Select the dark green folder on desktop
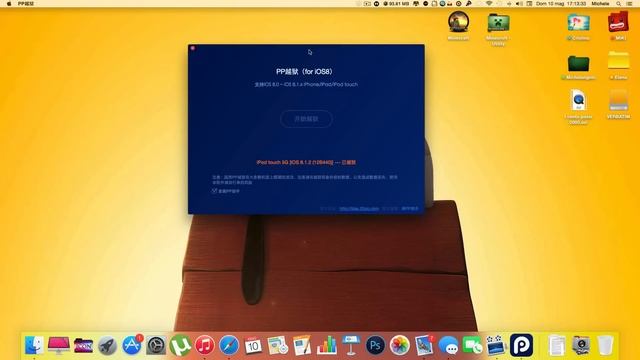Viewport: 640px width, 360px height. (578, 64)
